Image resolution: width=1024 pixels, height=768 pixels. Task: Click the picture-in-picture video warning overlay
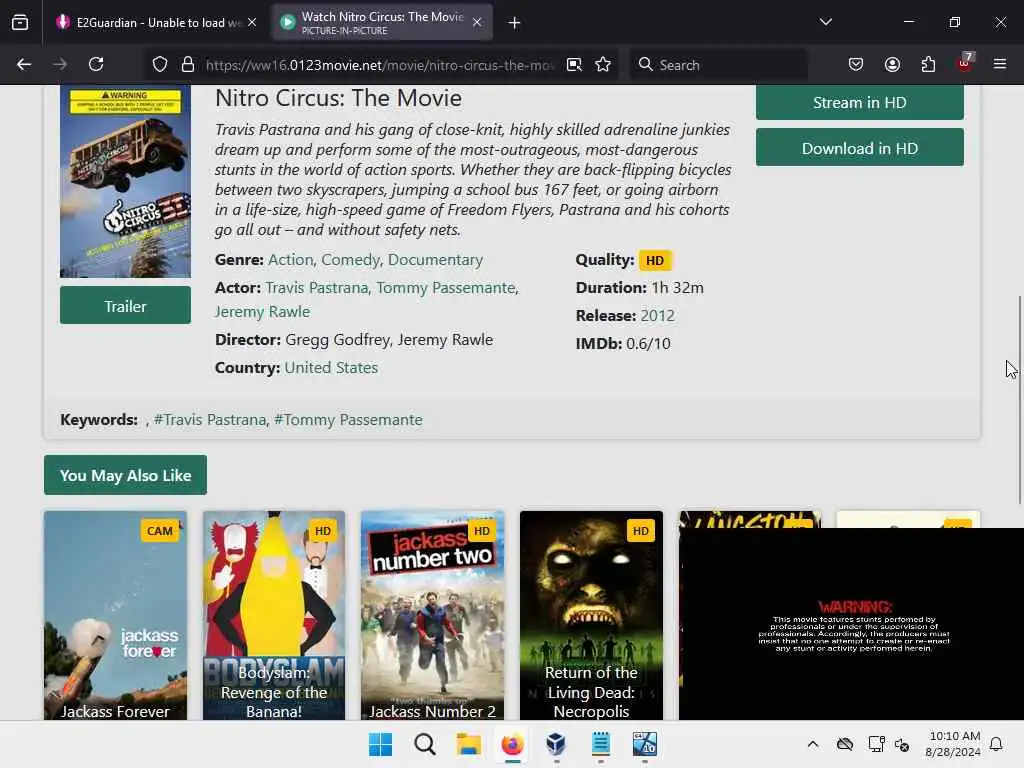point(851,624)
